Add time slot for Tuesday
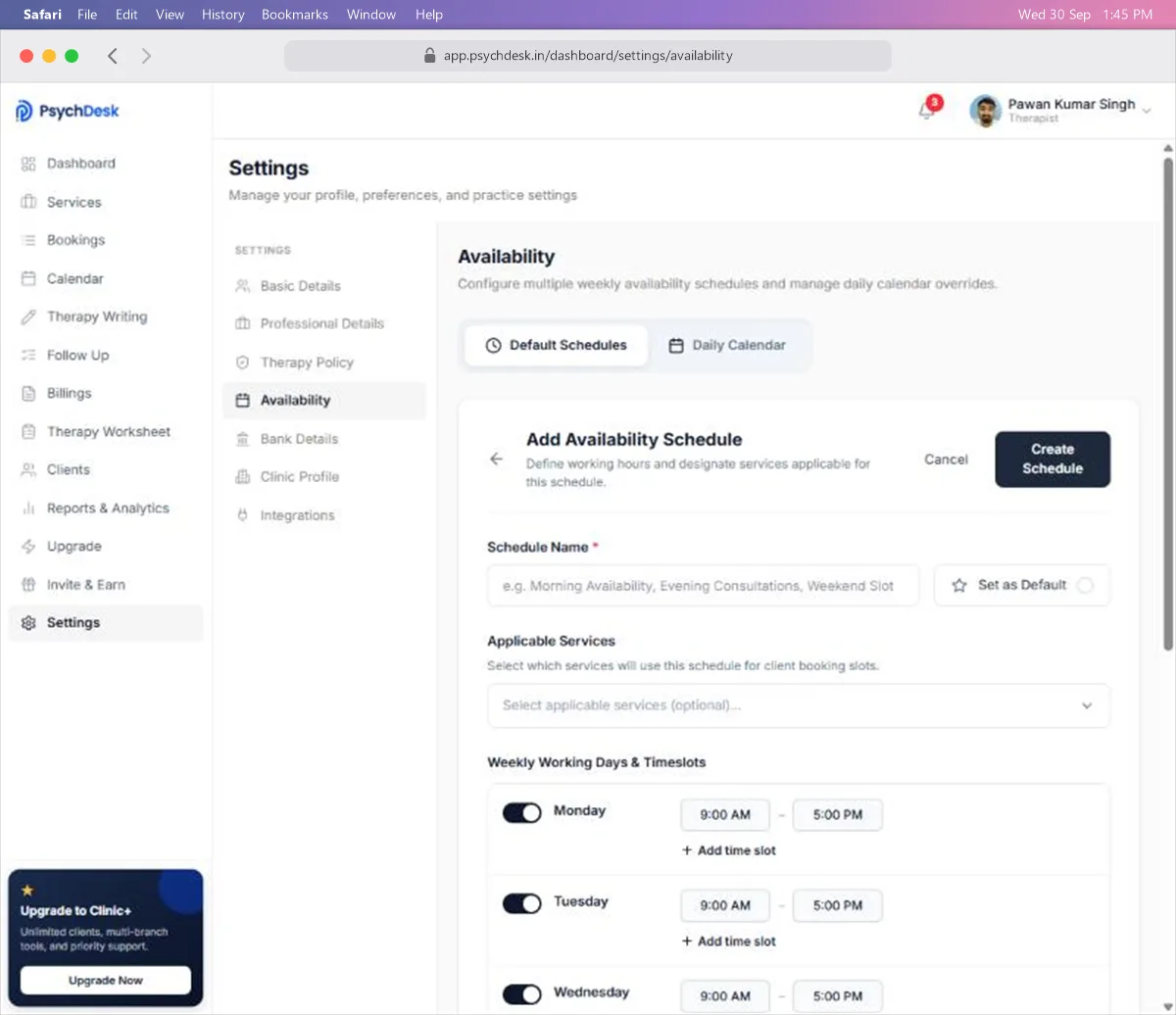 pyautogui.click(x=729, y=941)
